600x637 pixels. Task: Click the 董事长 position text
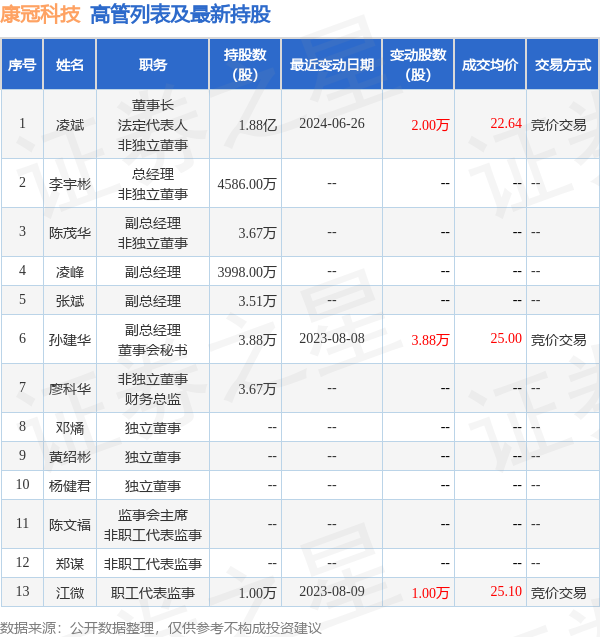pos(153,105)
